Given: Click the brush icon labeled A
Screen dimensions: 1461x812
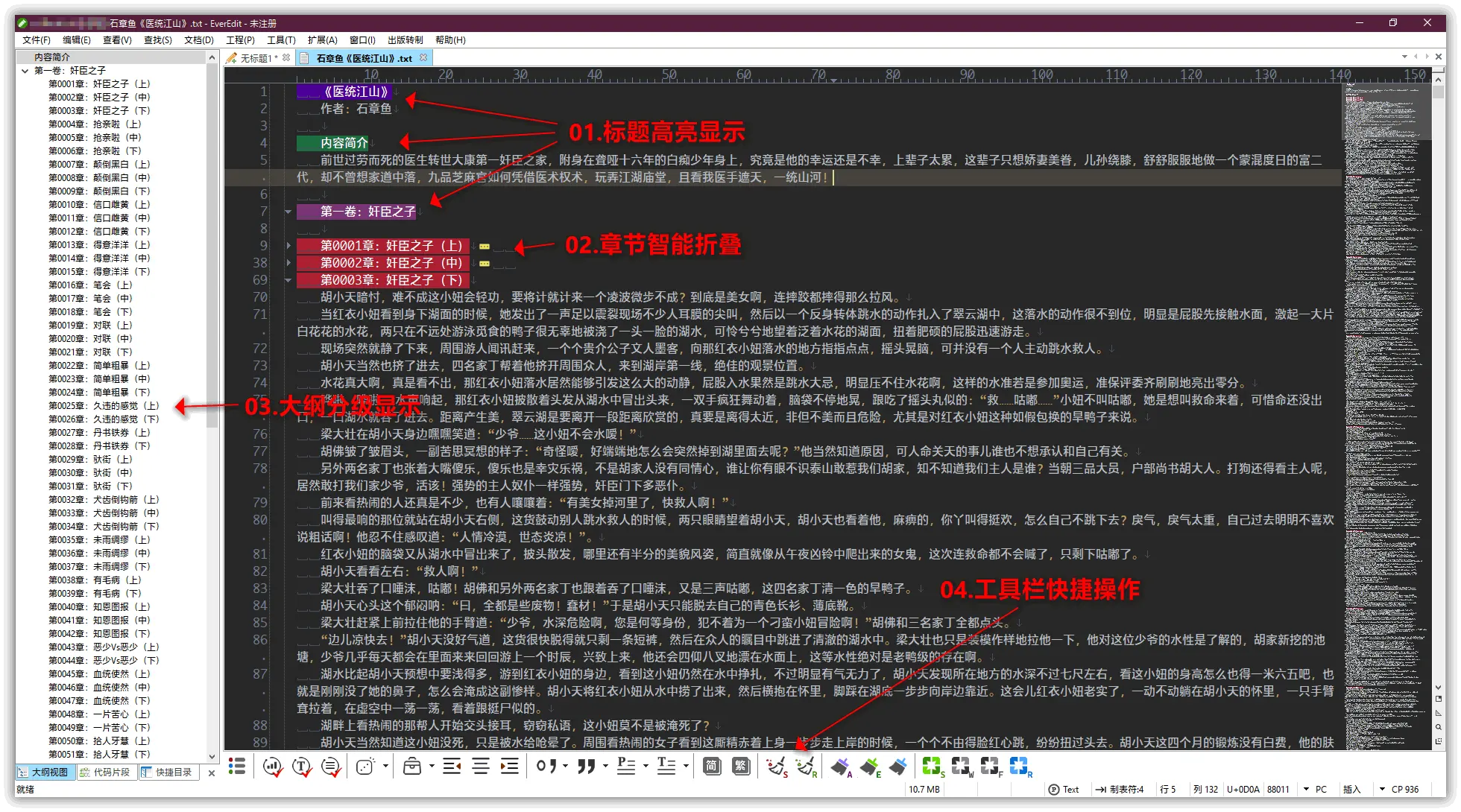Looking at the screenshot, I should [841, 767].
